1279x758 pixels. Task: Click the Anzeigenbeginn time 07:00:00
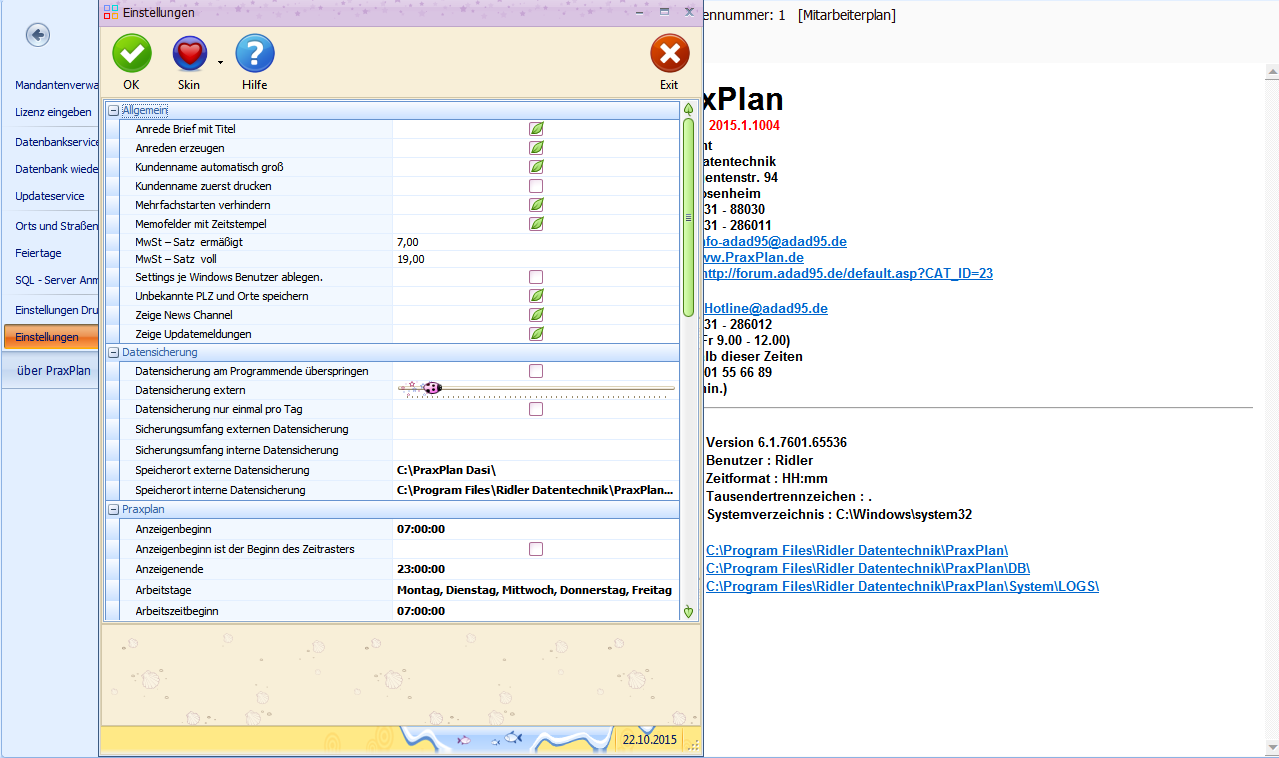(x=421, y=529)
